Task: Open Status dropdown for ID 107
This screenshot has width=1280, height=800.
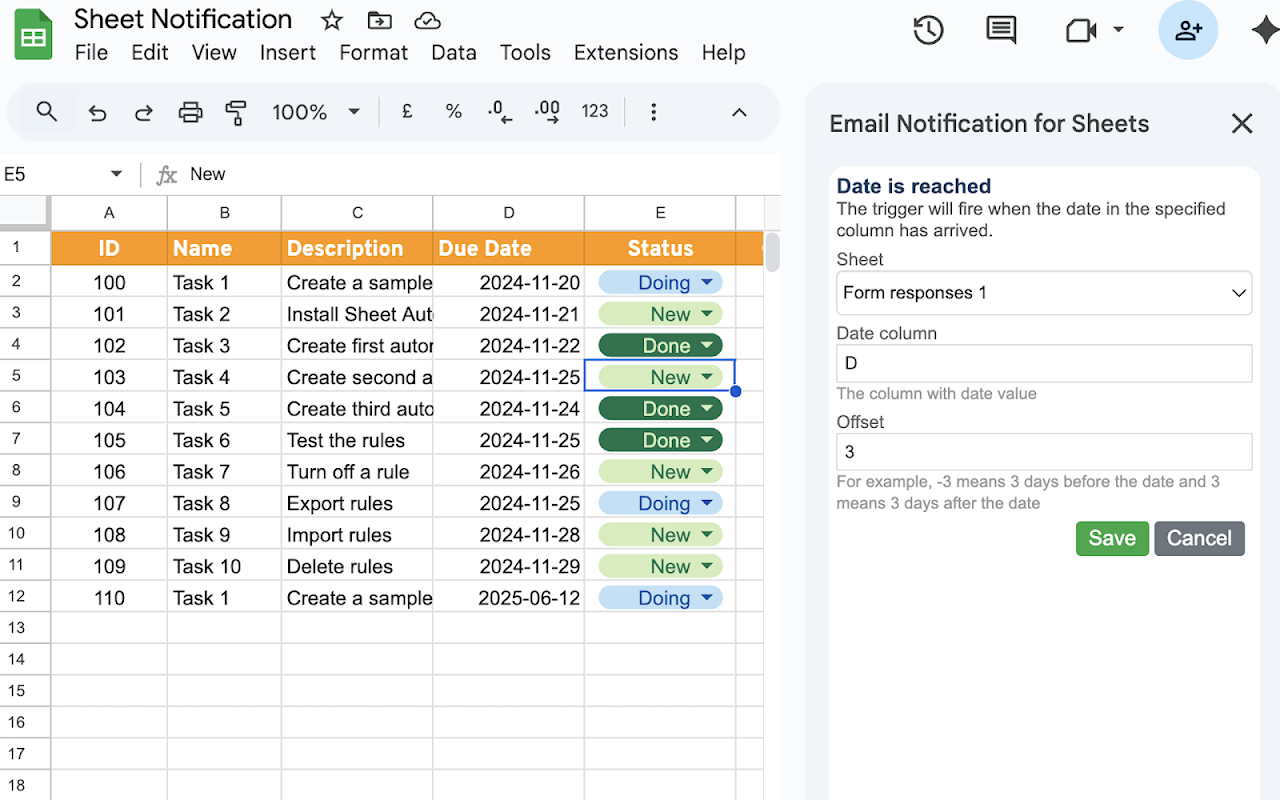Action: (707, 503)
